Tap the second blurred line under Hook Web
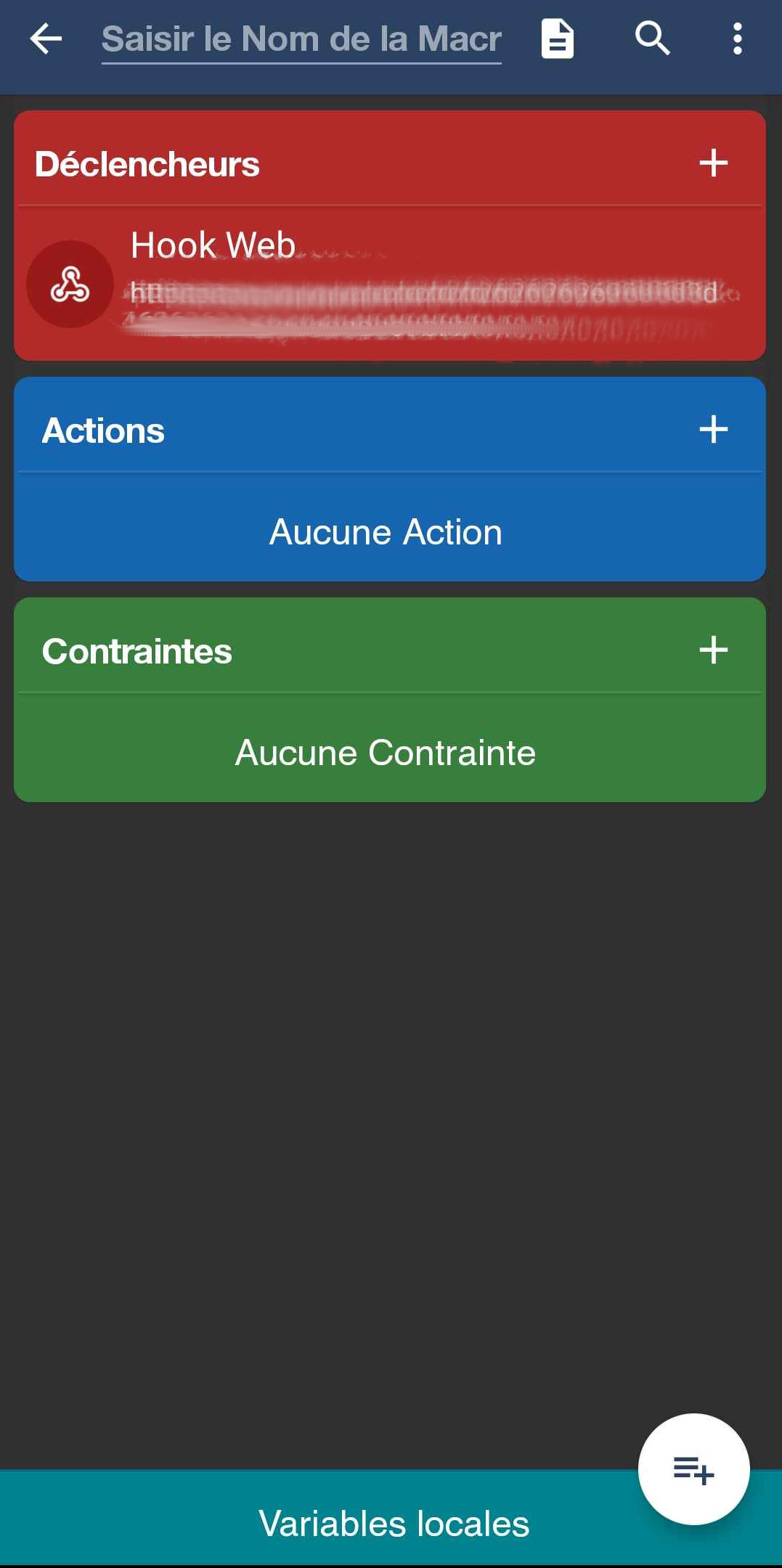Image resolution: width=782 pixels, height=1568 pixels. (x=414, y=327)
